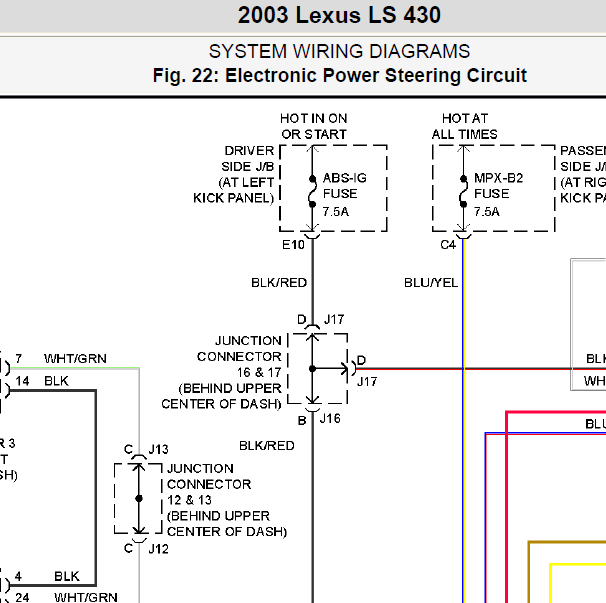Image resolution: width=606 pixels, height=603 pixels.
Task: Click the junction dot inside connector 12 & 13
Action: coord(139,499)
